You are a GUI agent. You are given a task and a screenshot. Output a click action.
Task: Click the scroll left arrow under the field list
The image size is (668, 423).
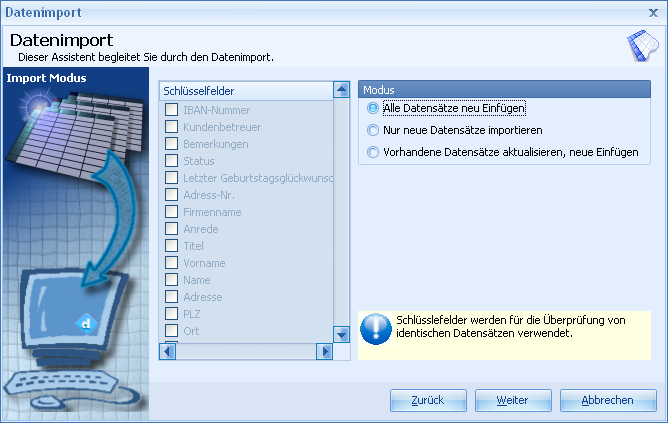[167, 351]
